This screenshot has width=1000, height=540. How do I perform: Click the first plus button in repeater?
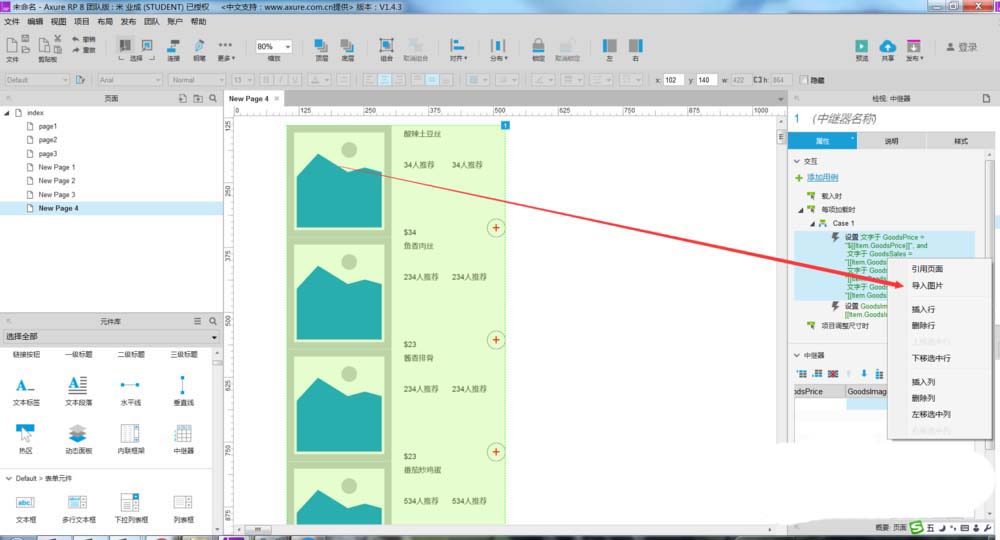[496, 228]
